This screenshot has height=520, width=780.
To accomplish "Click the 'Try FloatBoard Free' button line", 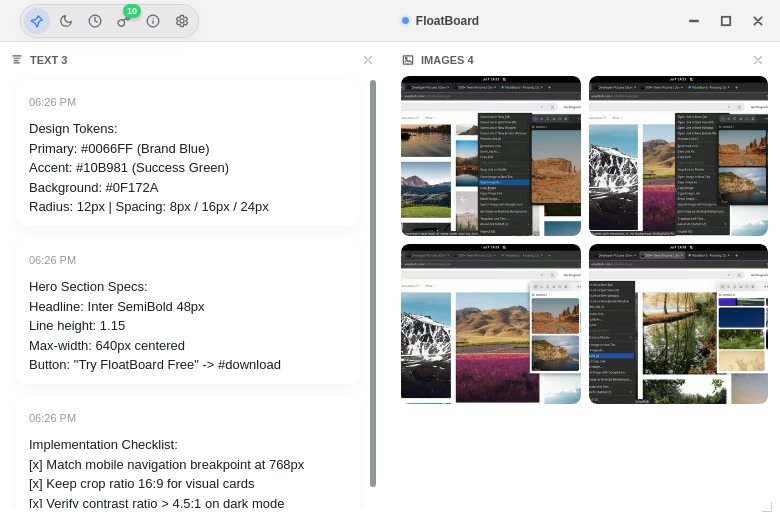I will tap(155, 365).
